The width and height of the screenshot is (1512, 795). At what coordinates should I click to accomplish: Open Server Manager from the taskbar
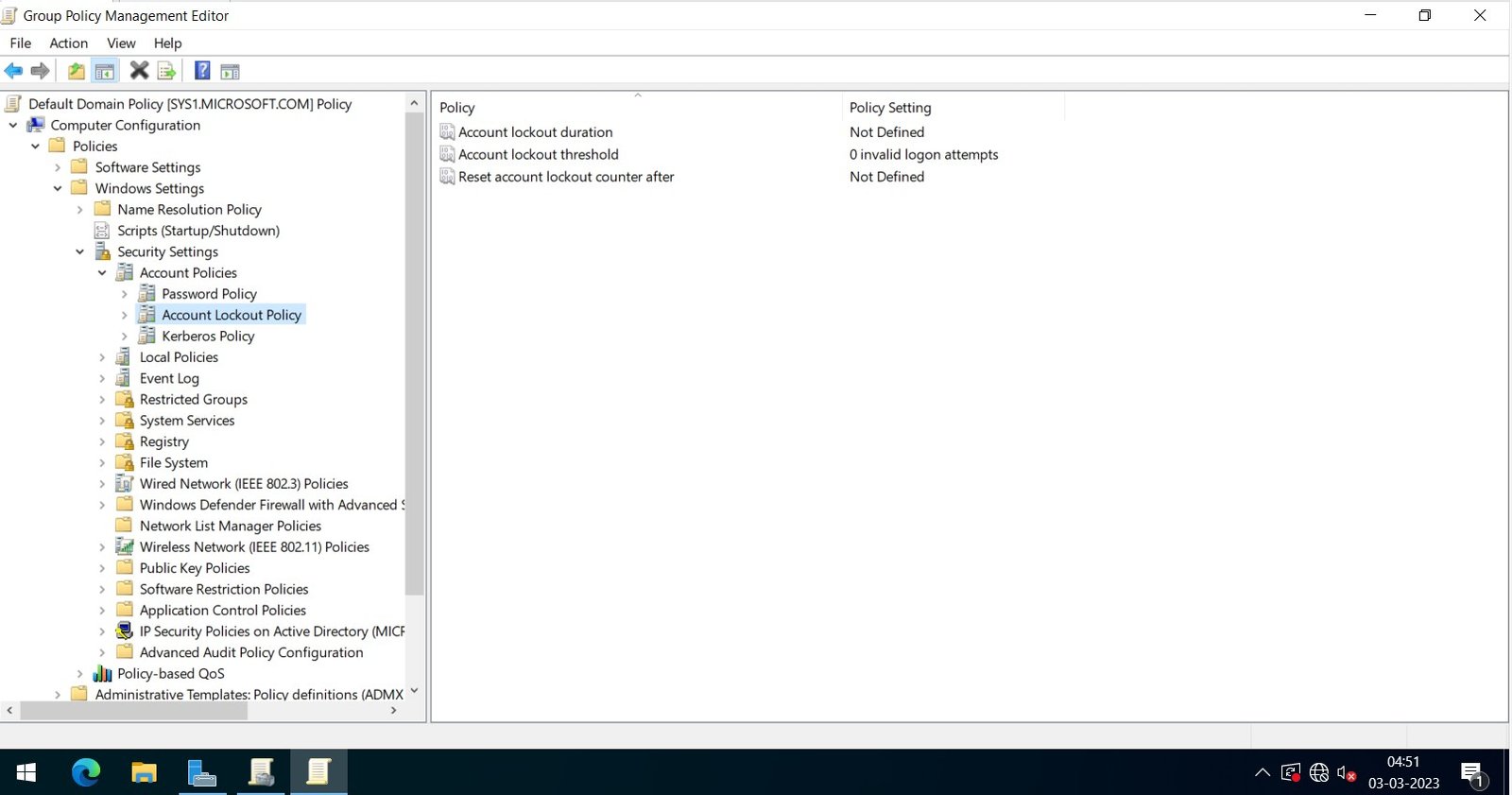tap(202, 772)
